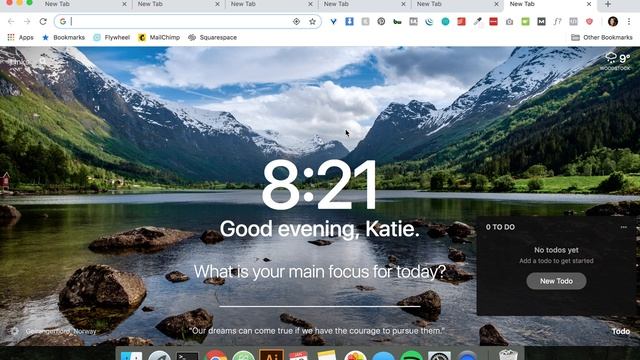Open a new tab with the plus button

pos(608,4)
